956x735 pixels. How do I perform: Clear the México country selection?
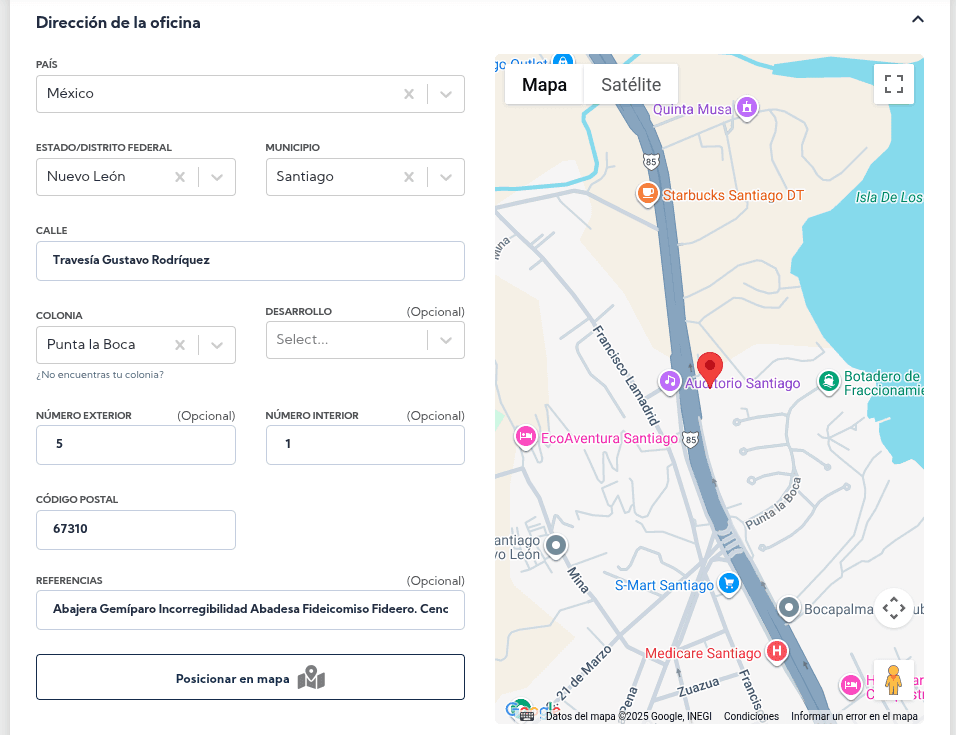point(409,94)
